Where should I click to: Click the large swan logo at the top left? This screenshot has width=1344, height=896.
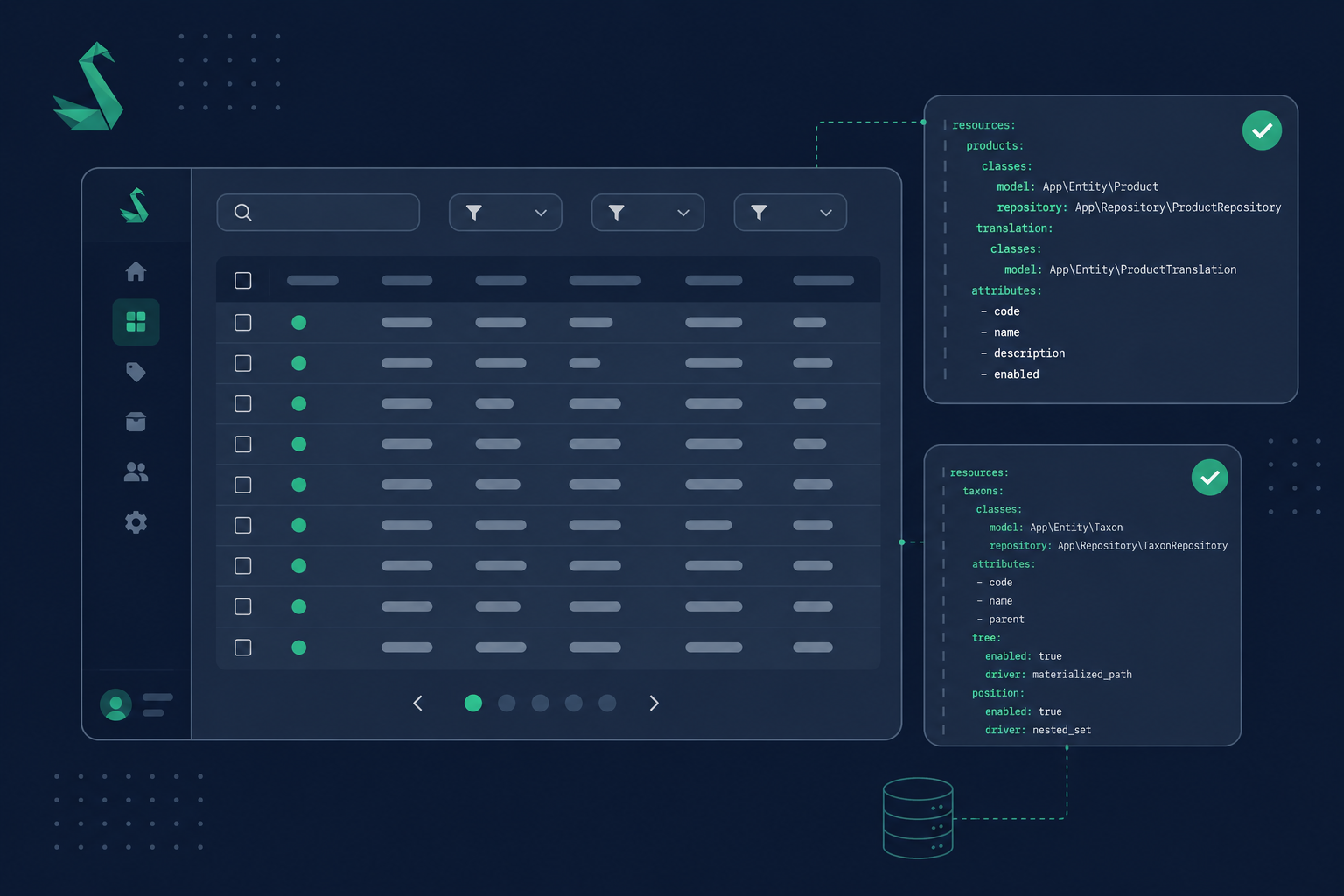(x=88, y=87)
